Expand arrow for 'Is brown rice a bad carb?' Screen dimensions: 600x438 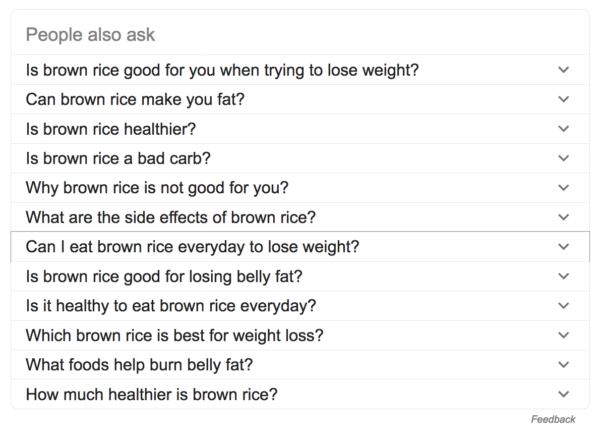tap(563, 158)
